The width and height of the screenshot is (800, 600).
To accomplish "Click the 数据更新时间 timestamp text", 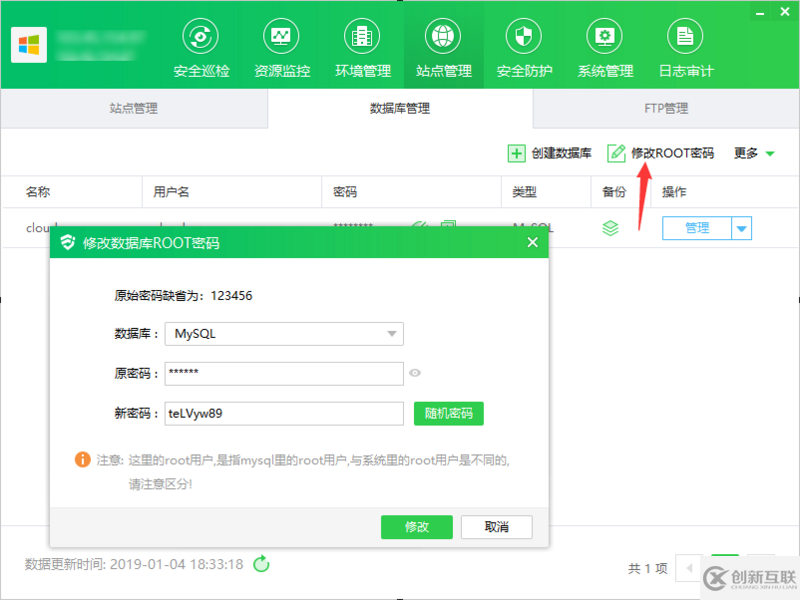I will (134, 564).
